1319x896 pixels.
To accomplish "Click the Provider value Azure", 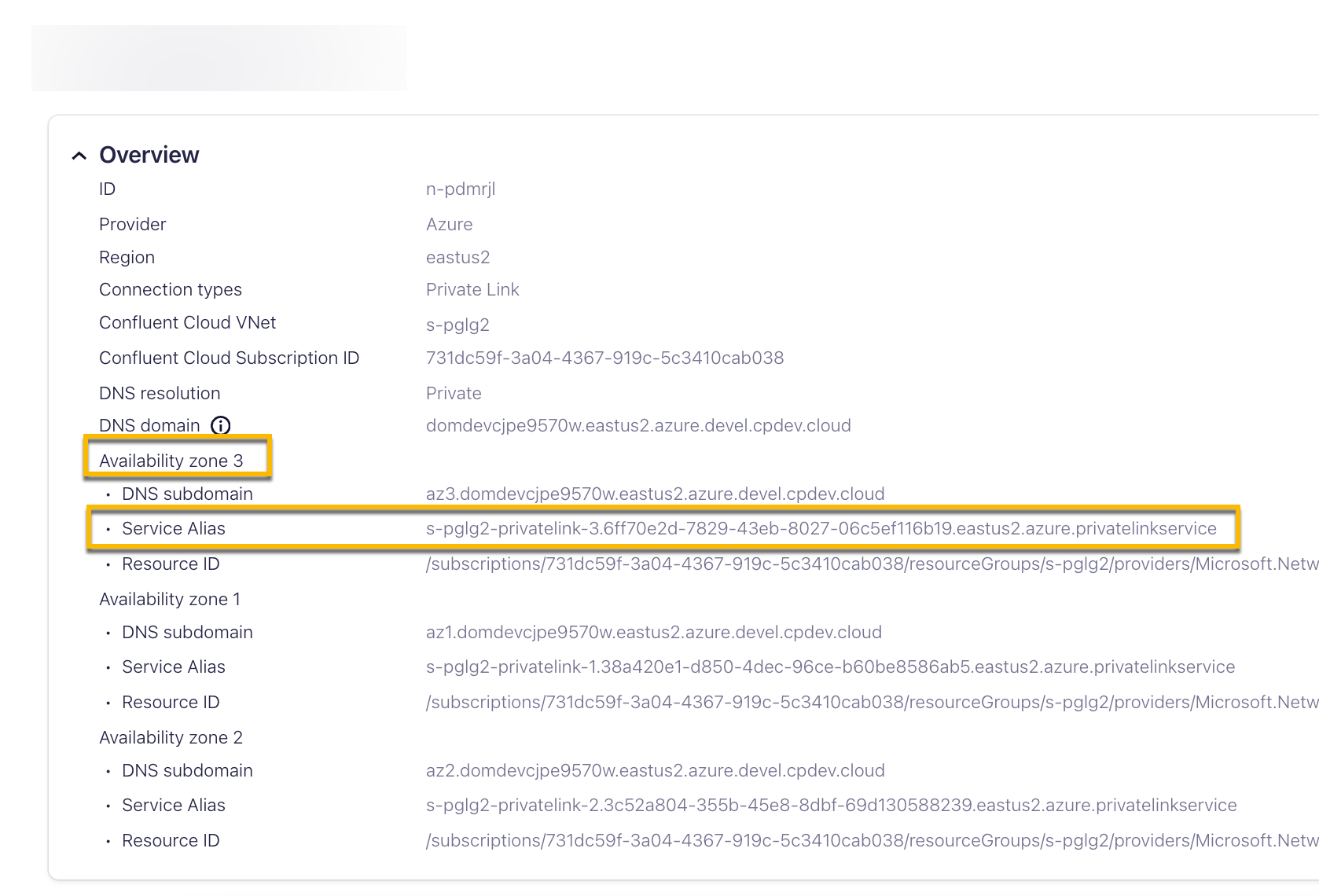I will tap(449, 224).
